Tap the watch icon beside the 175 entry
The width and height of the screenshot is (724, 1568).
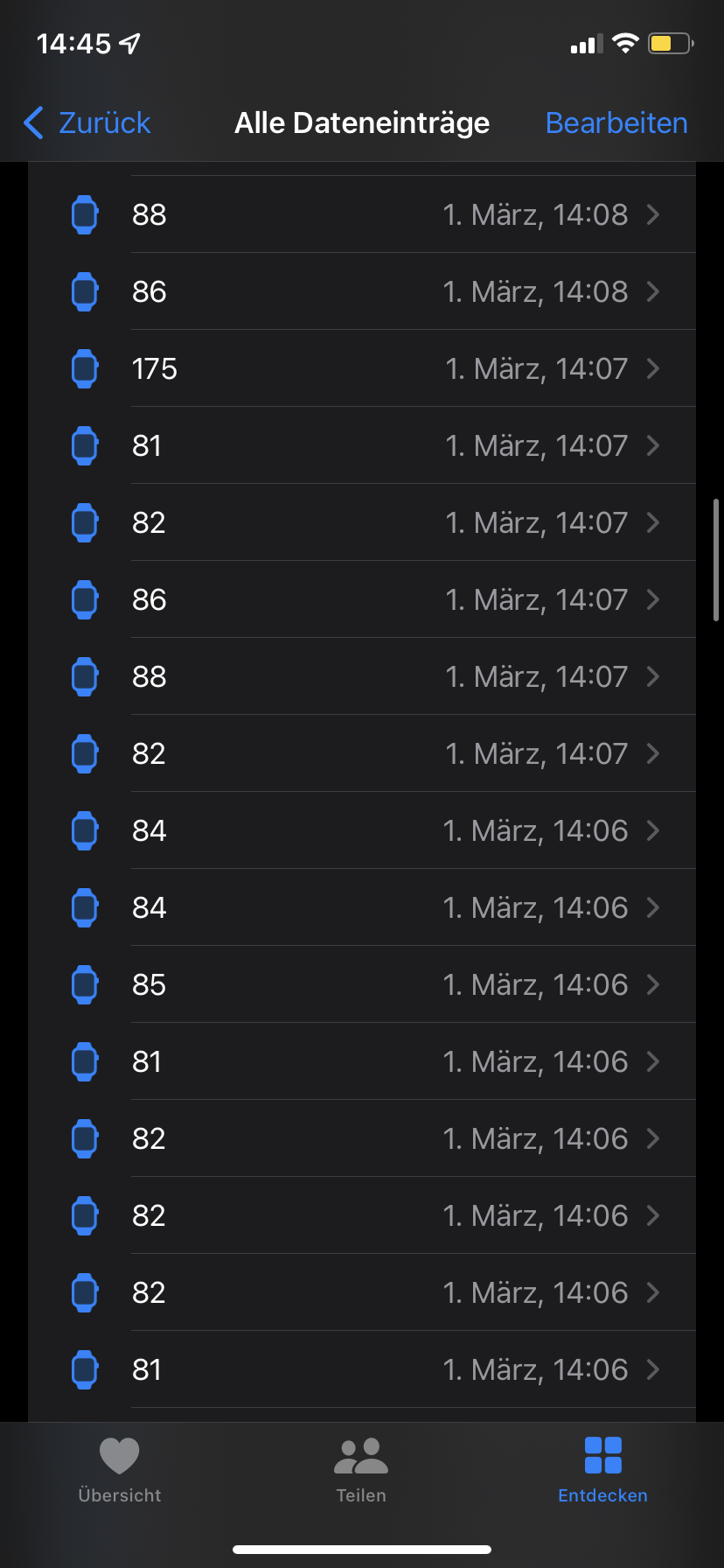(85, 368)
